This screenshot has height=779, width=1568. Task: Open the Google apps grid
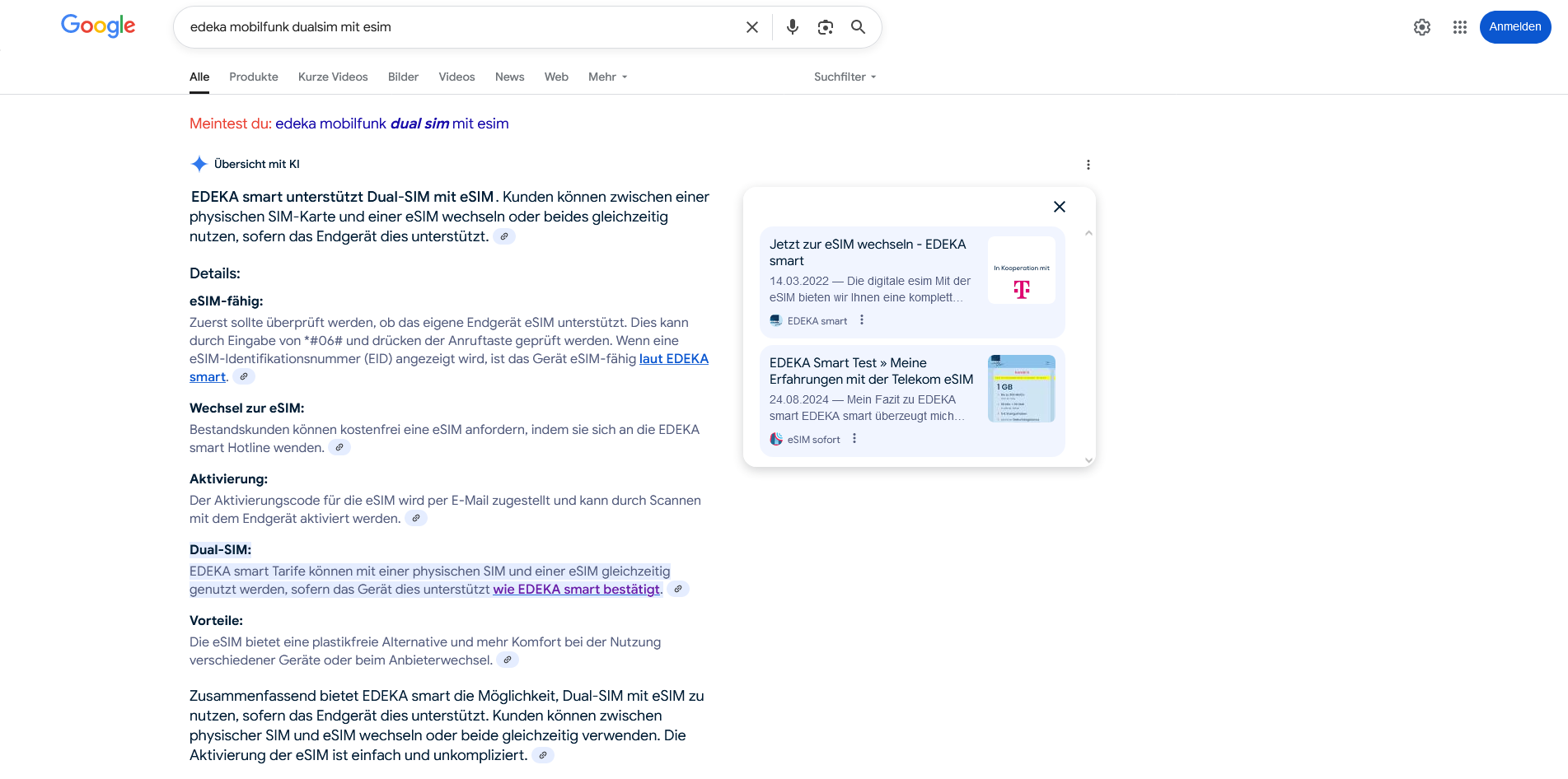(x=1459, y=26)
